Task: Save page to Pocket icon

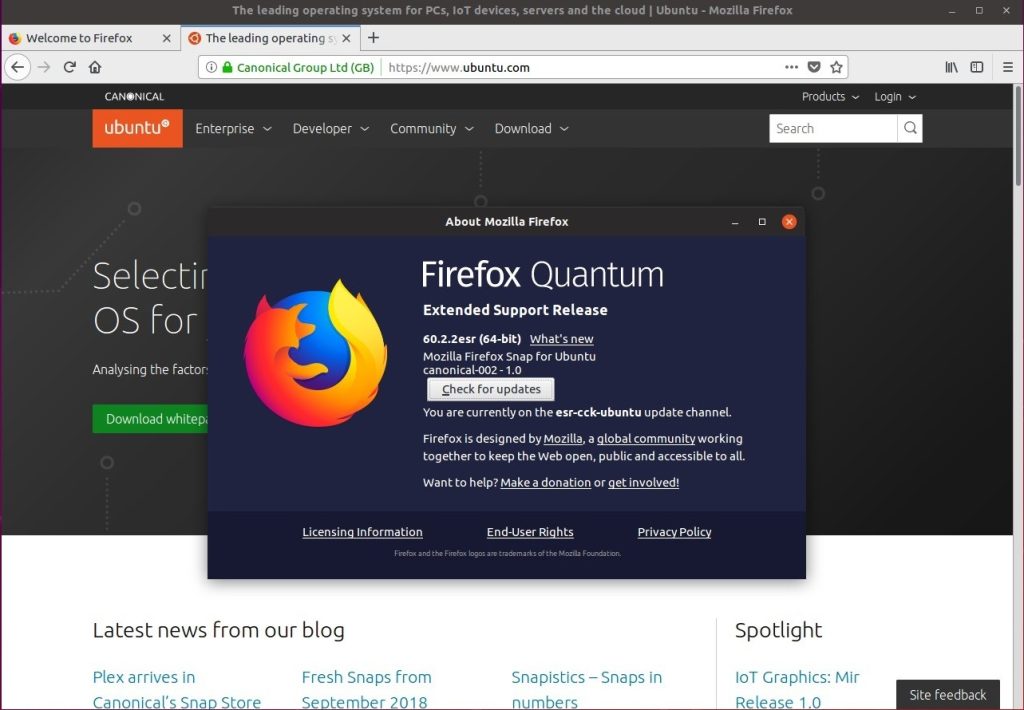Action: tap(814, 67)
